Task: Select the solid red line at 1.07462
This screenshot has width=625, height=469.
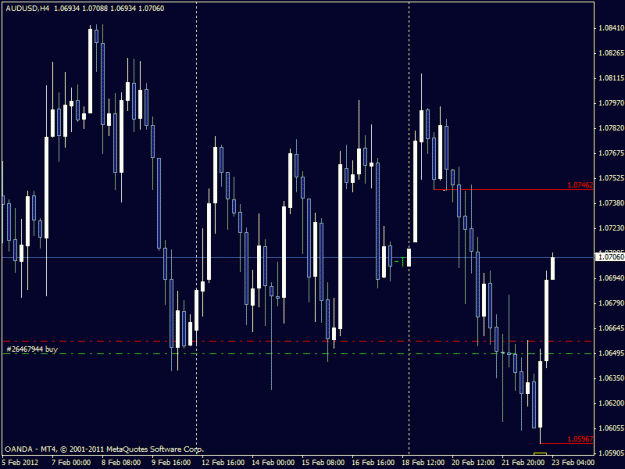Action: [513, 190]
